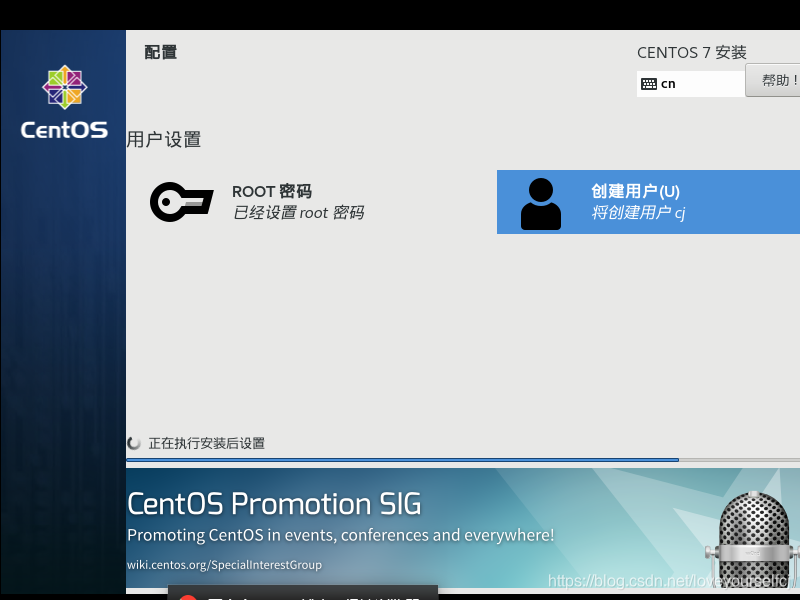Click the 已经设置 root 密码 status text

point(298,212)
